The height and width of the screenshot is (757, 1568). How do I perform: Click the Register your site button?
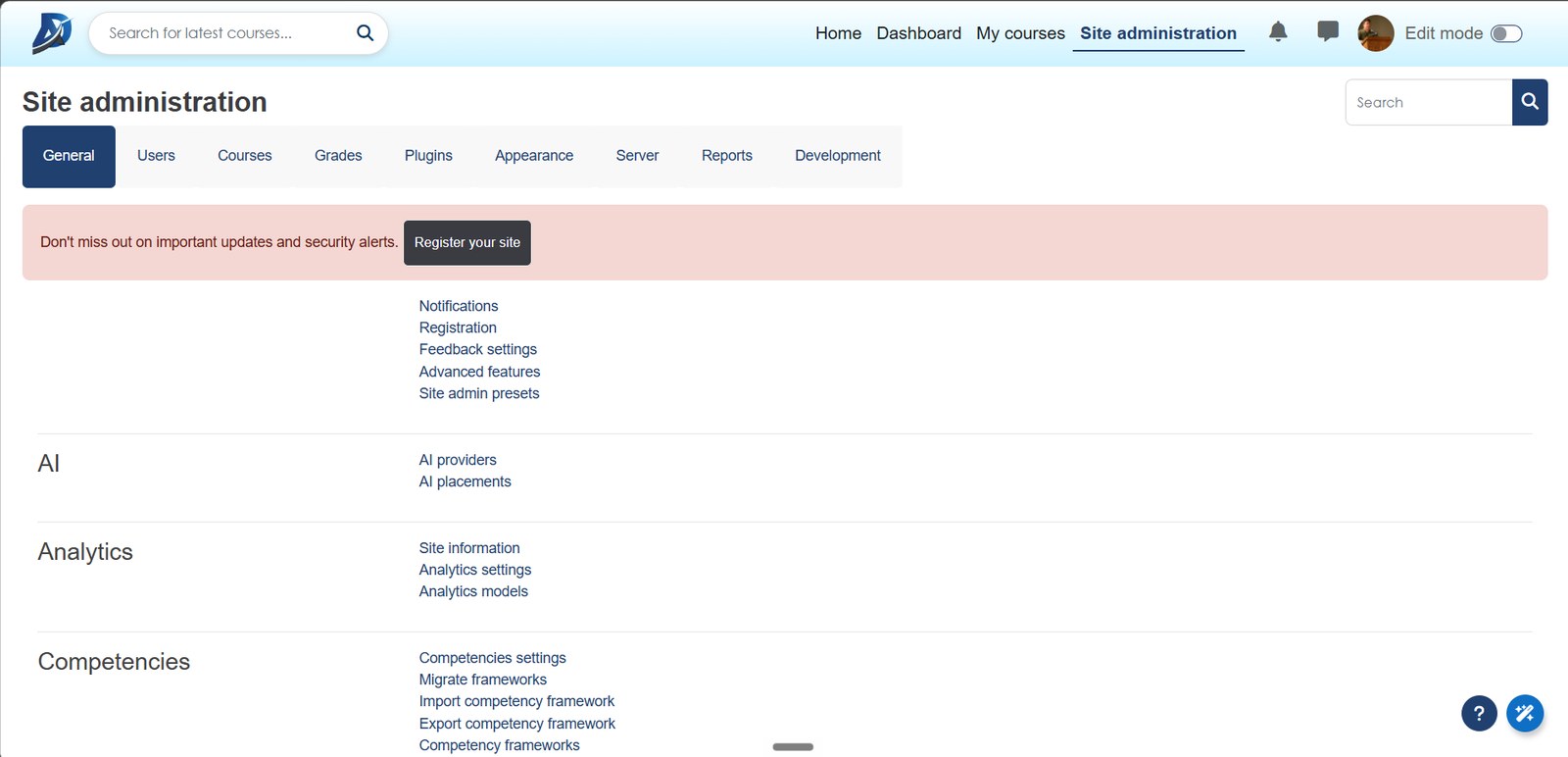pyautogui.click(x=467, y=242)
